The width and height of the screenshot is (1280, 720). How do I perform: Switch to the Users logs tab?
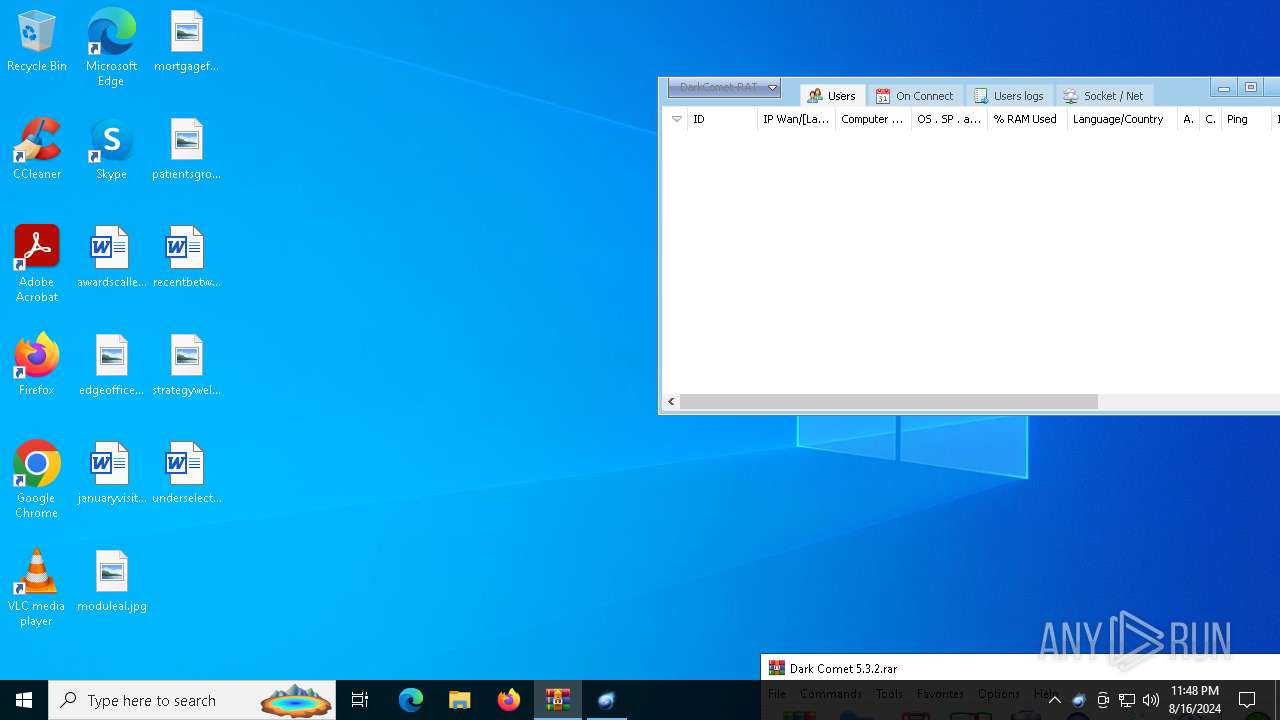point(1010,96)
